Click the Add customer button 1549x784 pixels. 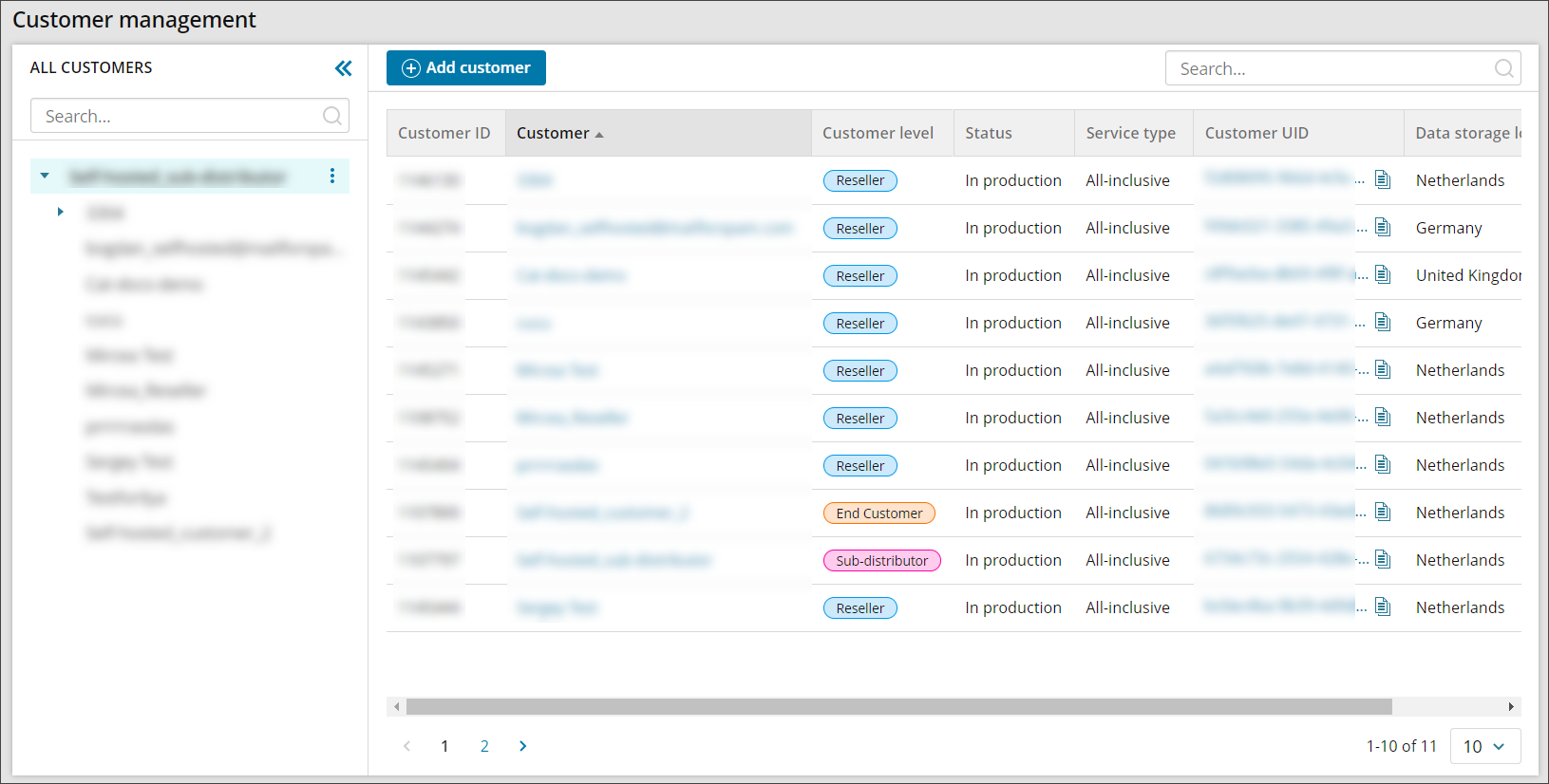465,68
